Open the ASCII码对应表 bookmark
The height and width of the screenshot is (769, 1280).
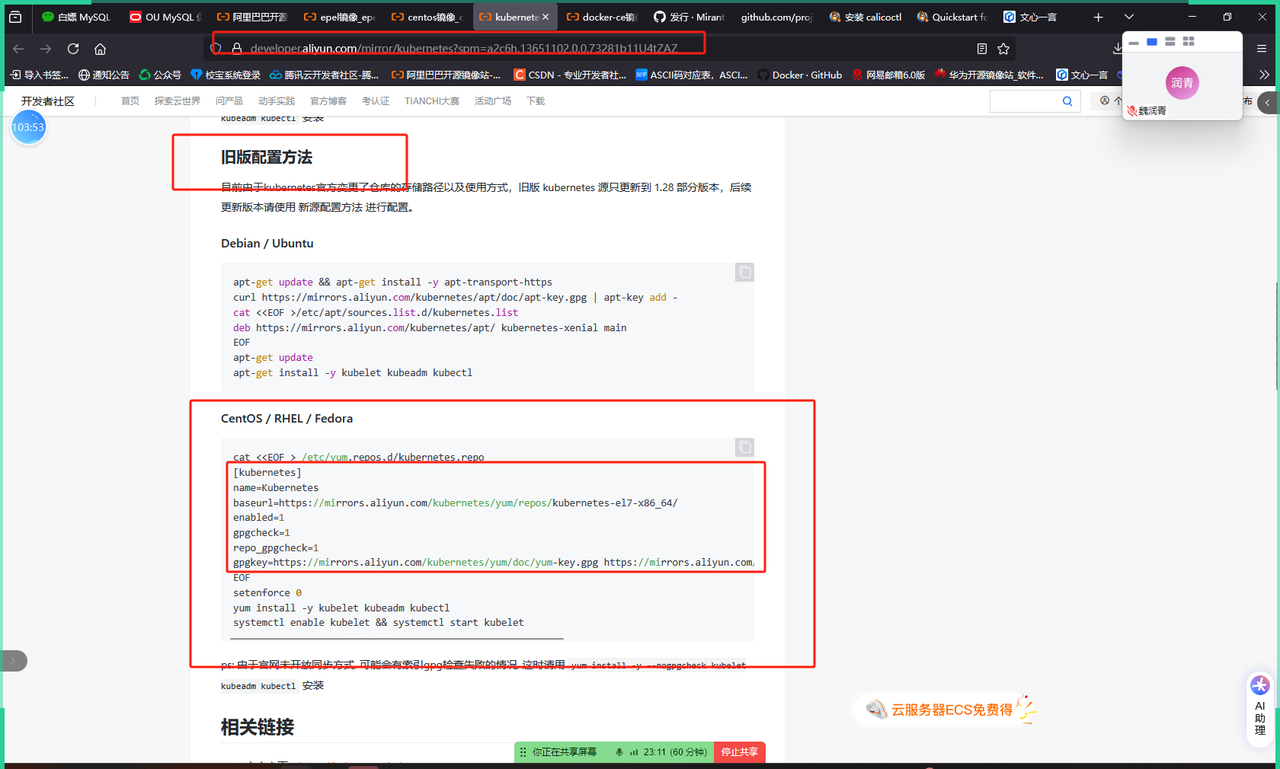point(692,75)
